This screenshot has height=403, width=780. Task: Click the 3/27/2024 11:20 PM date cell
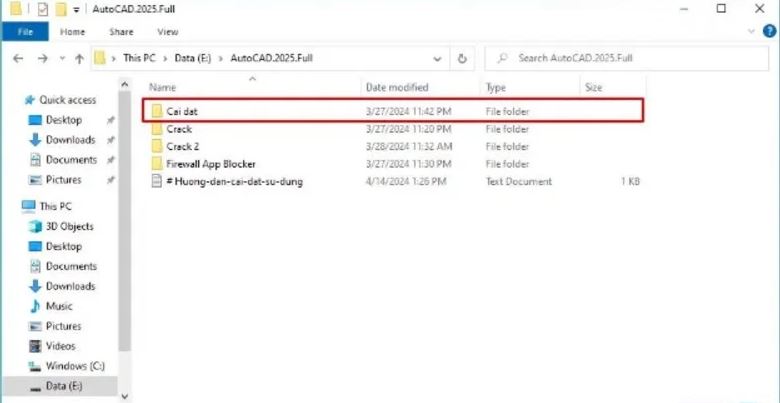point(408,129)
